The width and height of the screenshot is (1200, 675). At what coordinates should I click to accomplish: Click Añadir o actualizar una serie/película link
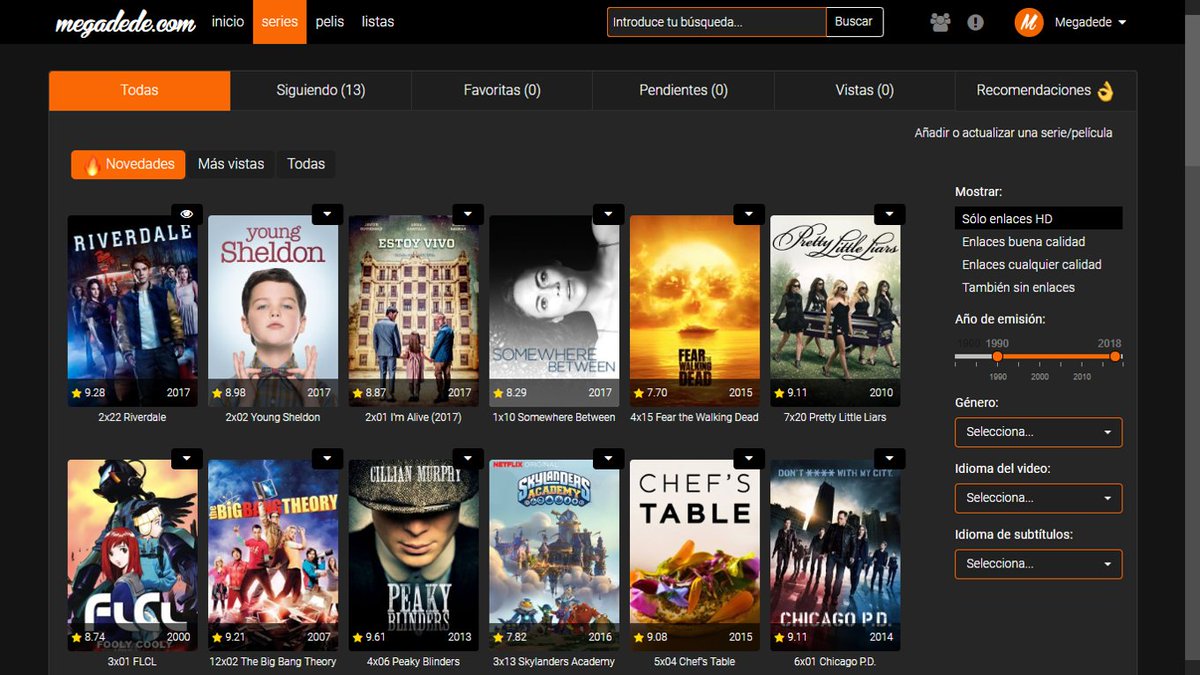(1013, 133)
